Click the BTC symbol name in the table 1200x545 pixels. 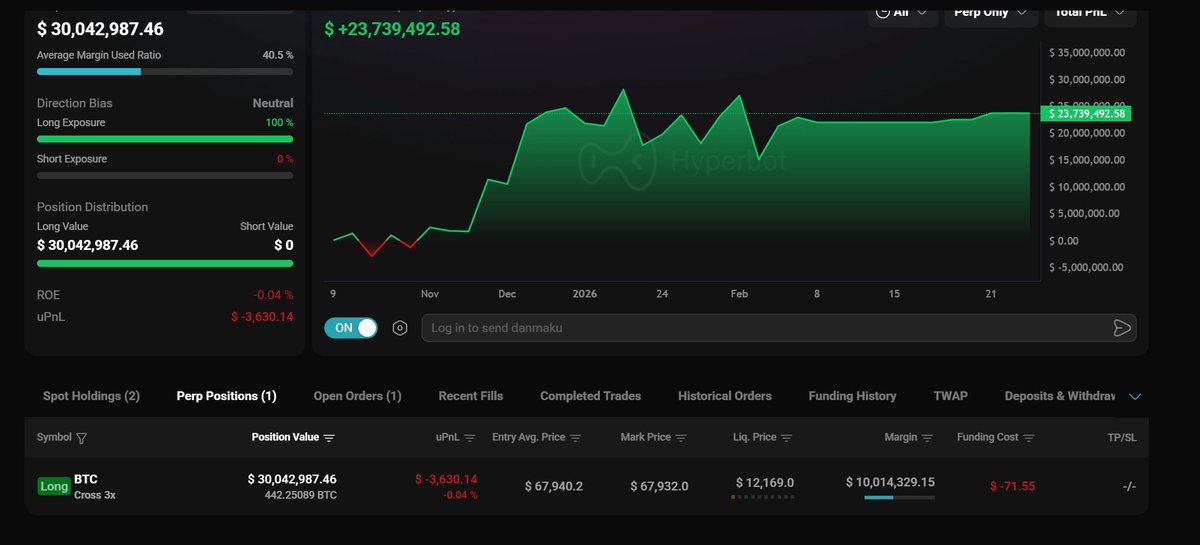pos(86,479)
